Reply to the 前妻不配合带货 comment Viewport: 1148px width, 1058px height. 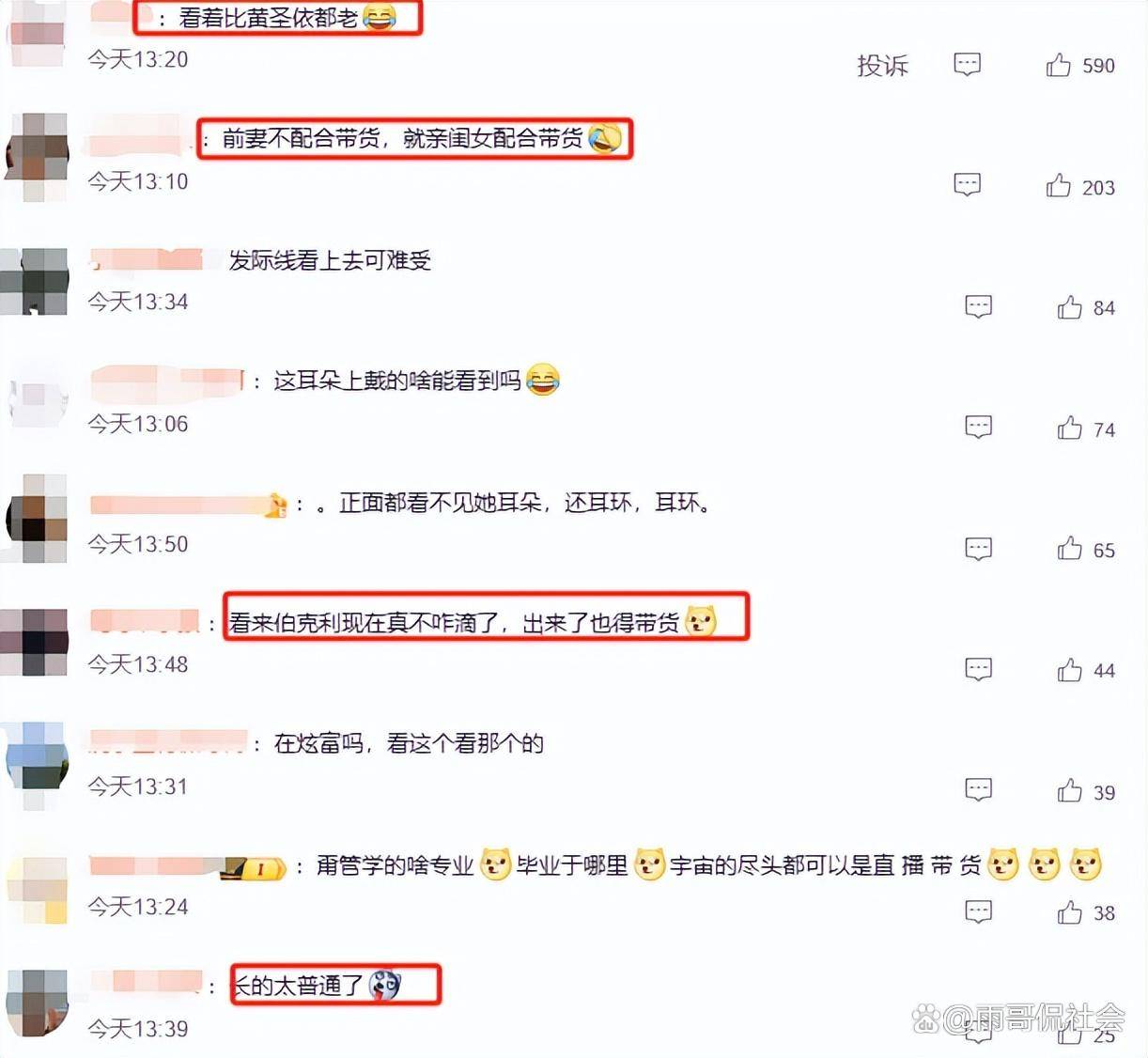click(x=967, y=184)
